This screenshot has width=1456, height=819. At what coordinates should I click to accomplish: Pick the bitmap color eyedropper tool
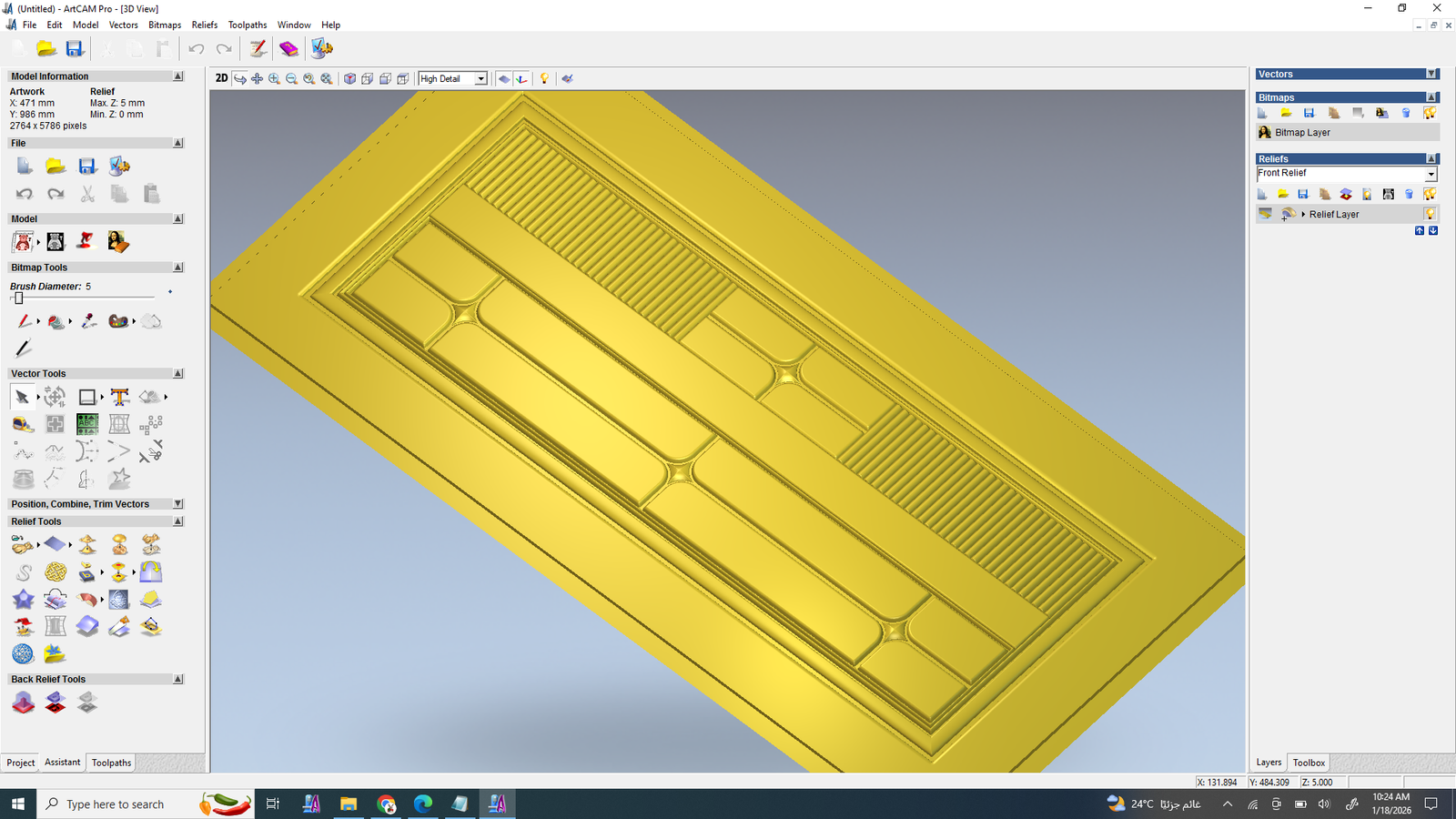[x=88, y=321]
